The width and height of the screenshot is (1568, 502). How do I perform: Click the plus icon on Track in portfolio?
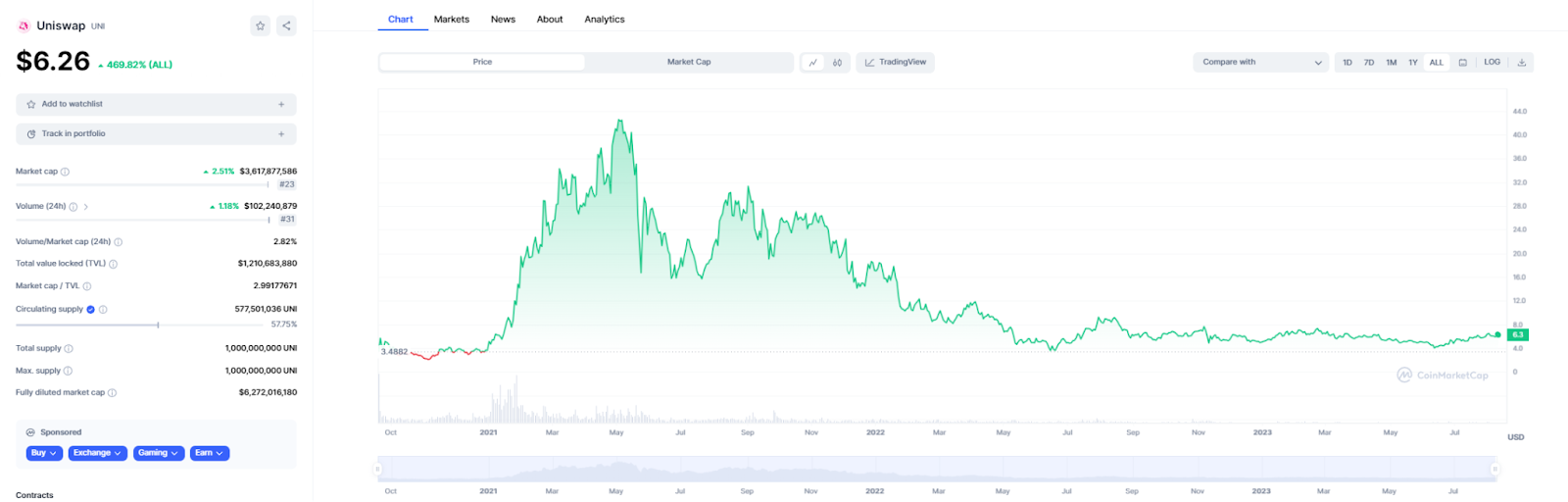(x=281, y=133)
